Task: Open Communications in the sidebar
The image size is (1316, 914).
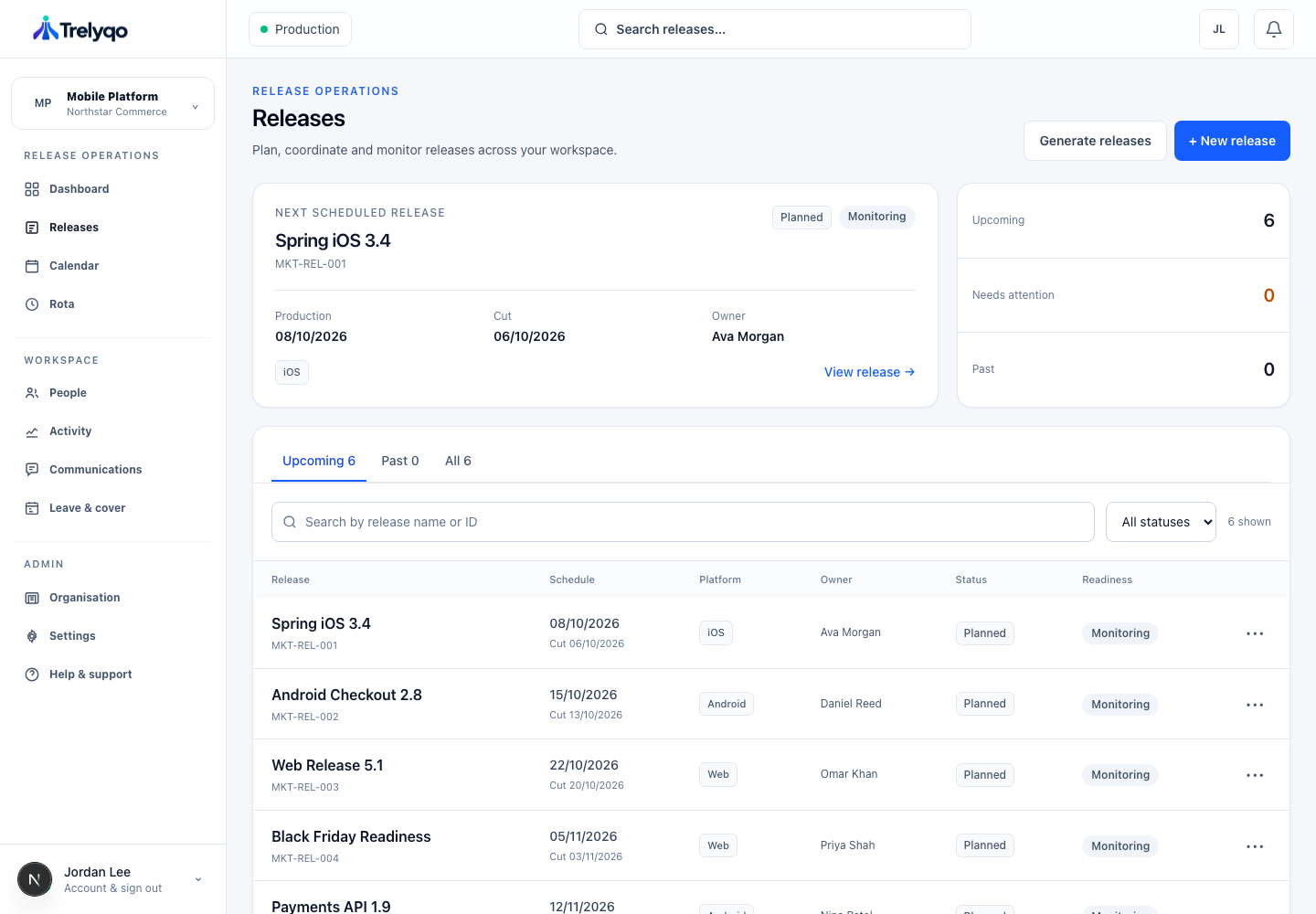Action: point(96,470)
